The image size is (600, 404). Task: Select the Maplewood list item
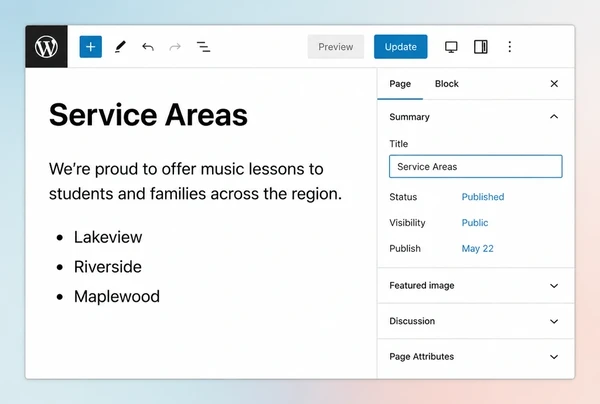[x=117, y=296]
